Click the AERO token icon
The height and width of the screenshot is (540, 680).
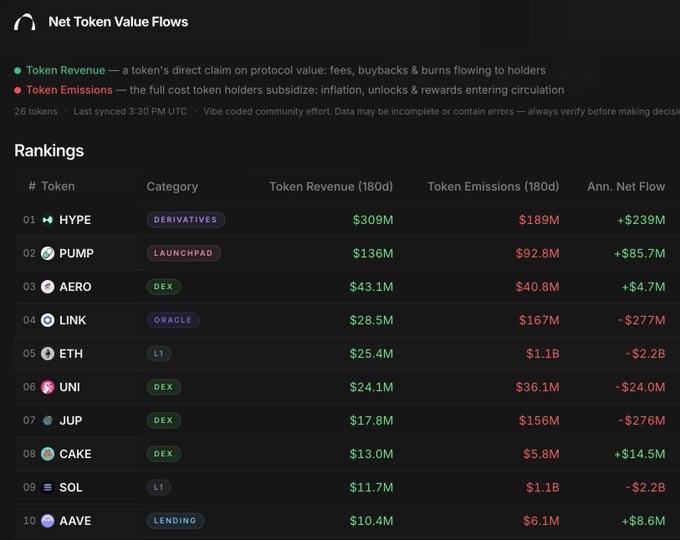click(48, 287)
